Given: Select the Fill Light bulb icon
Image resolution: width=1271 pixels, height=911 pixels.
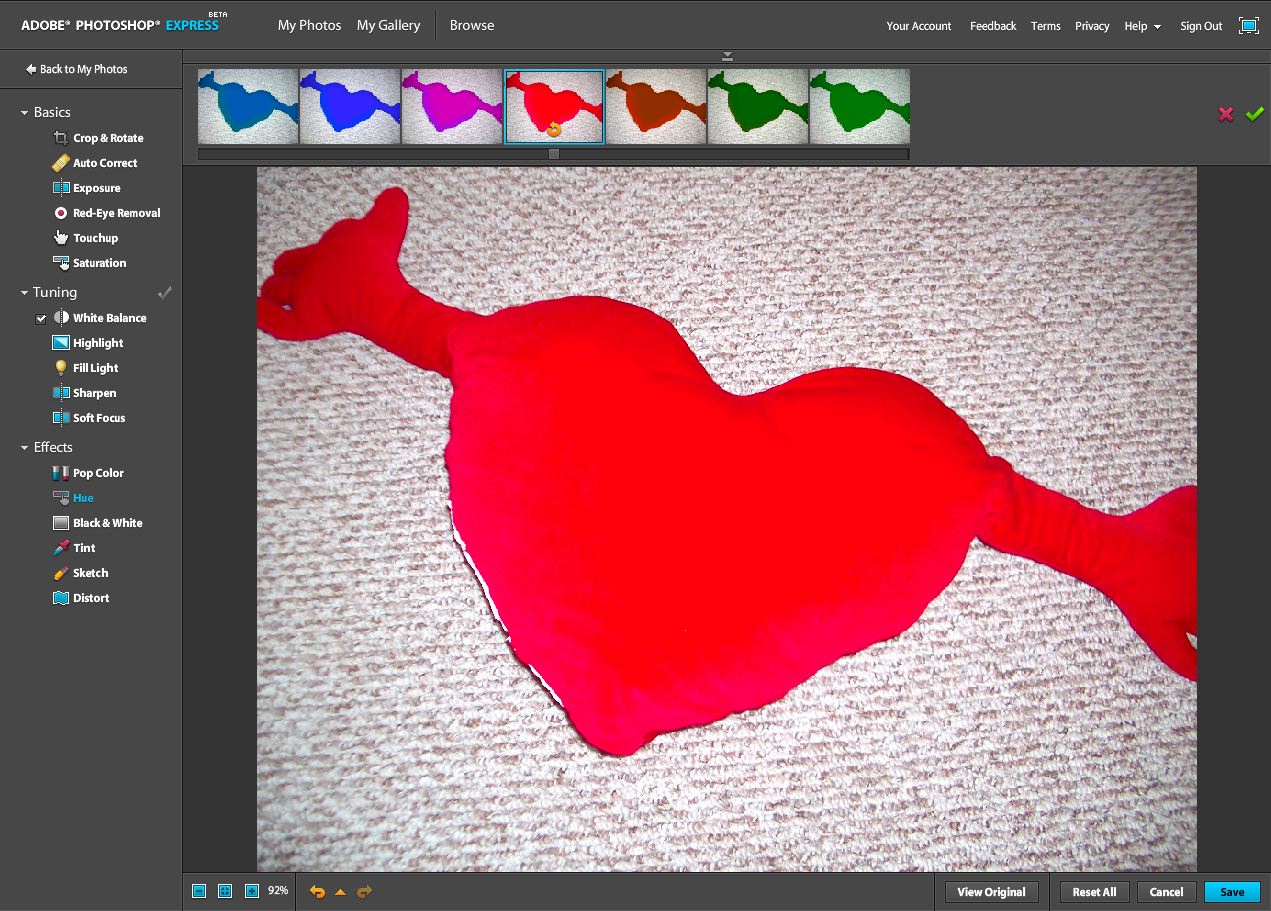Looking at the screenshot, I should click(60, 368).
